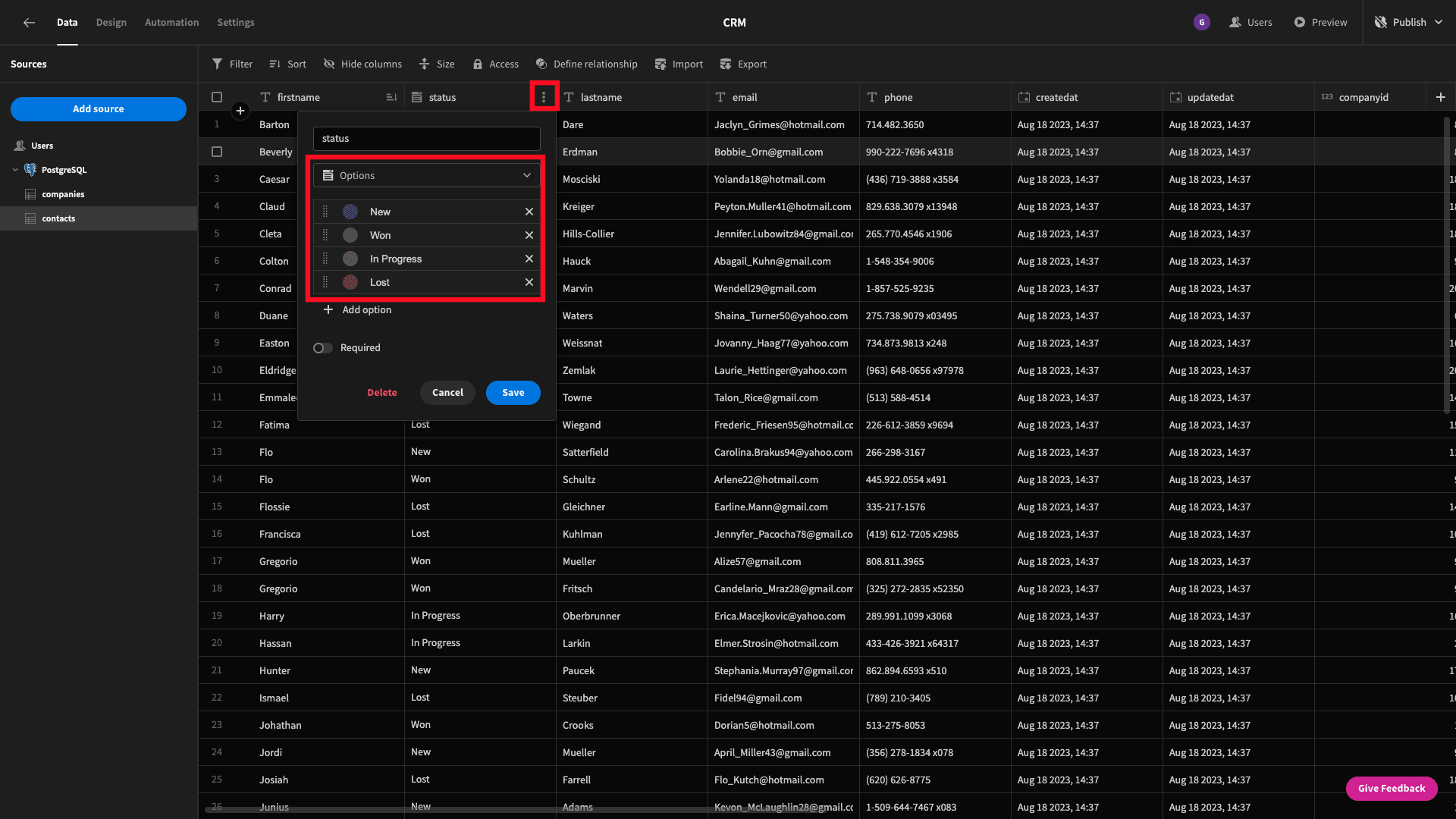Viewport: 1456px width, 819px height.
Task: Click Export data
Action: tap(743, 64)
